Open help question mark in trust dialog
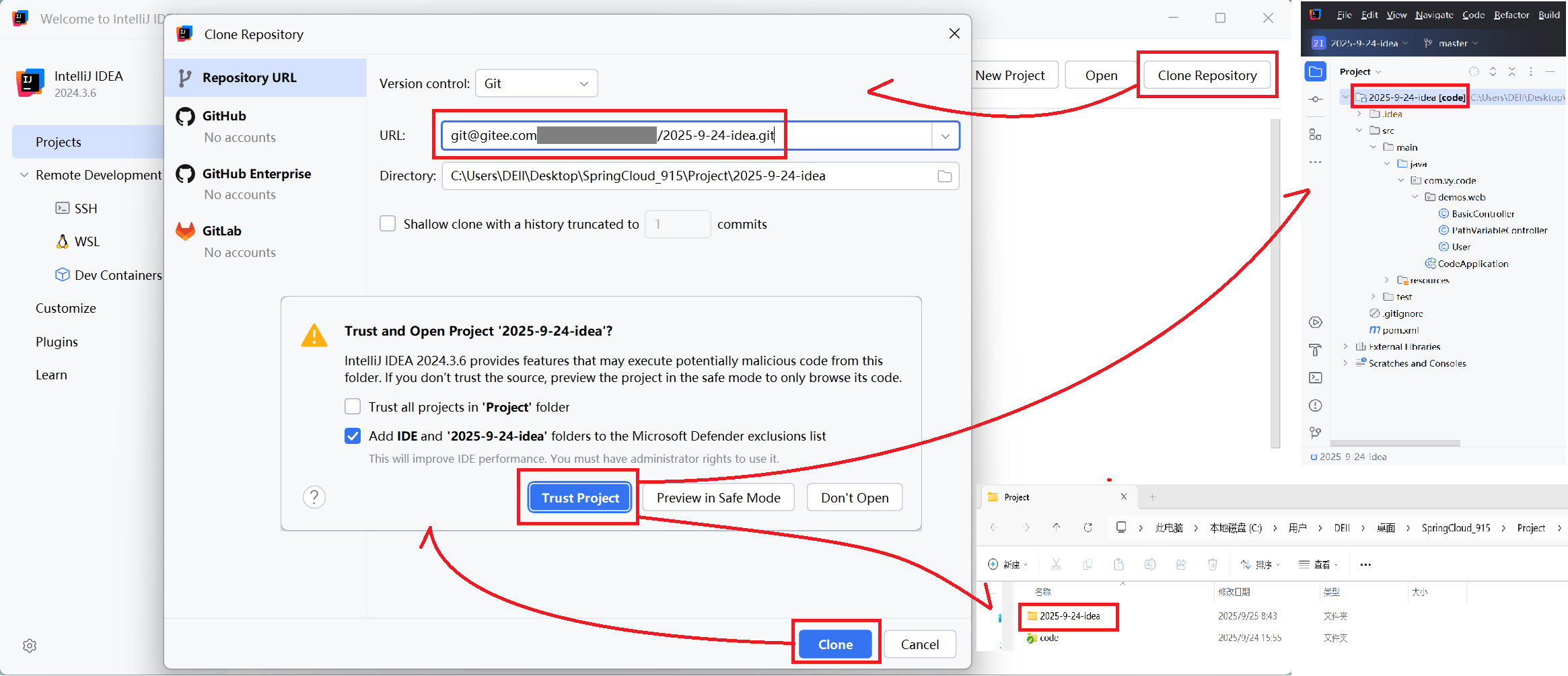 314,497
